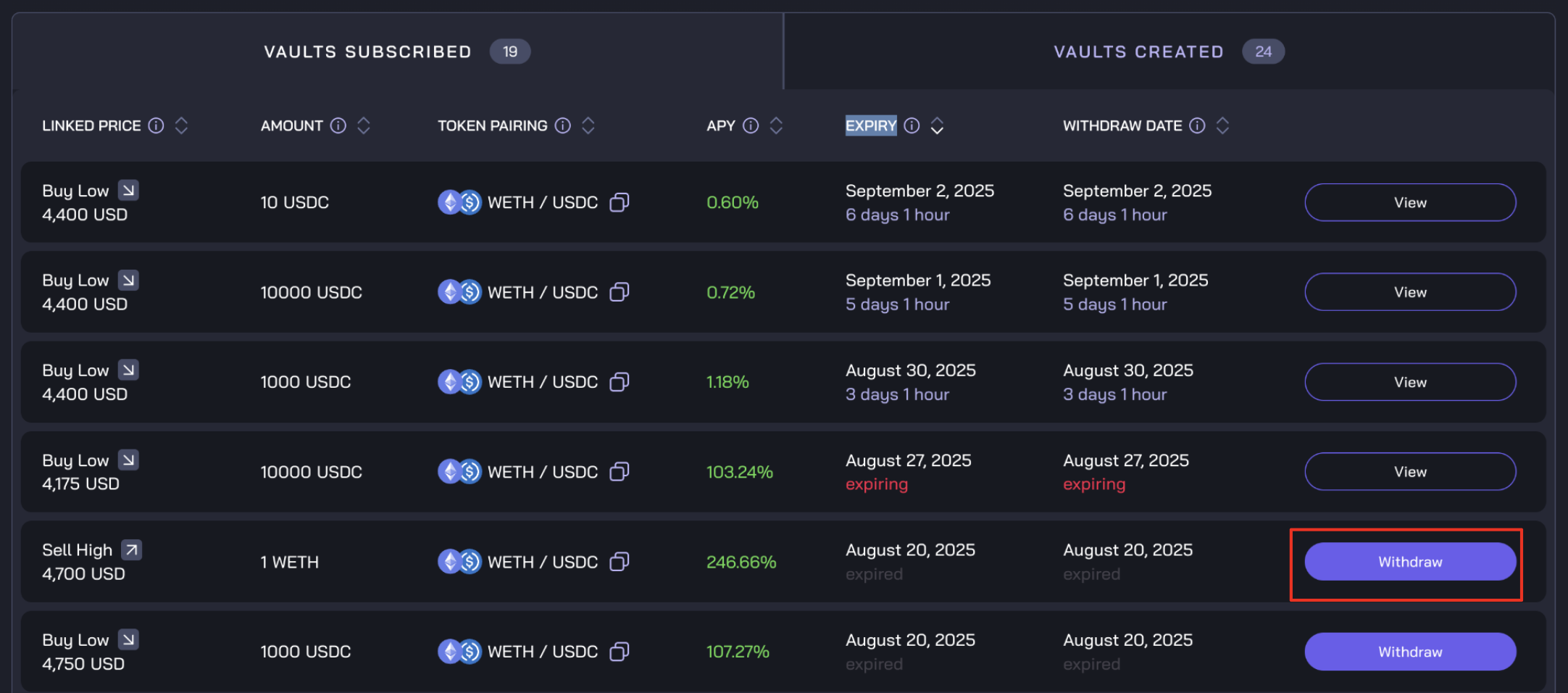View the vault expiring September 2, 2025

pos(1409,202)
